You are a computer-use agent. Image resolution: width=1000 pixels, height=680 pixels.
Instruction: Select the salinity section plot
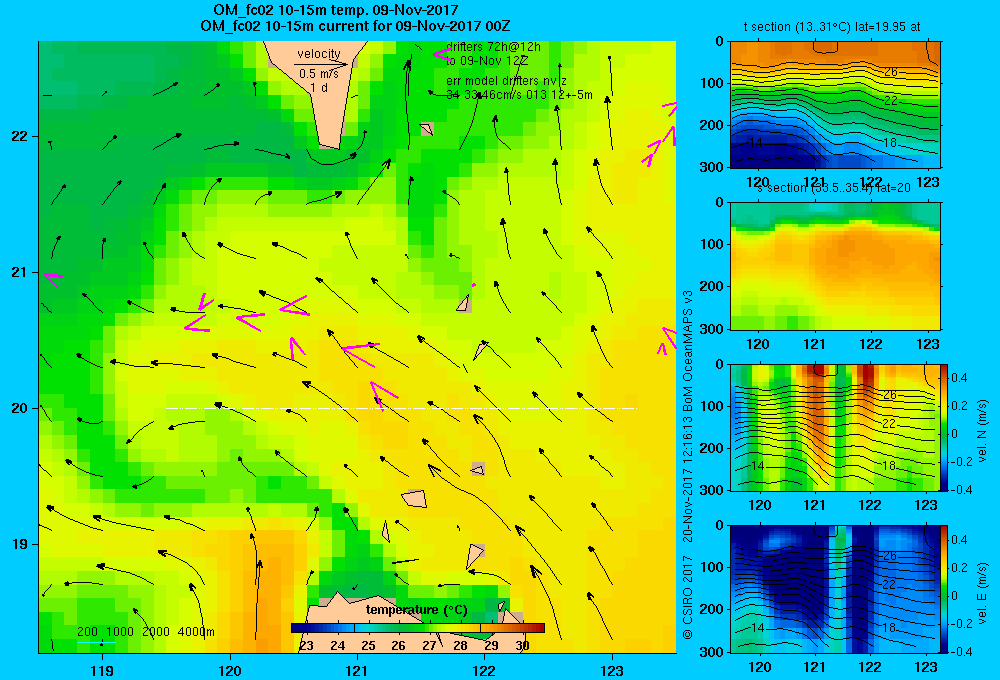pos(835,266)
